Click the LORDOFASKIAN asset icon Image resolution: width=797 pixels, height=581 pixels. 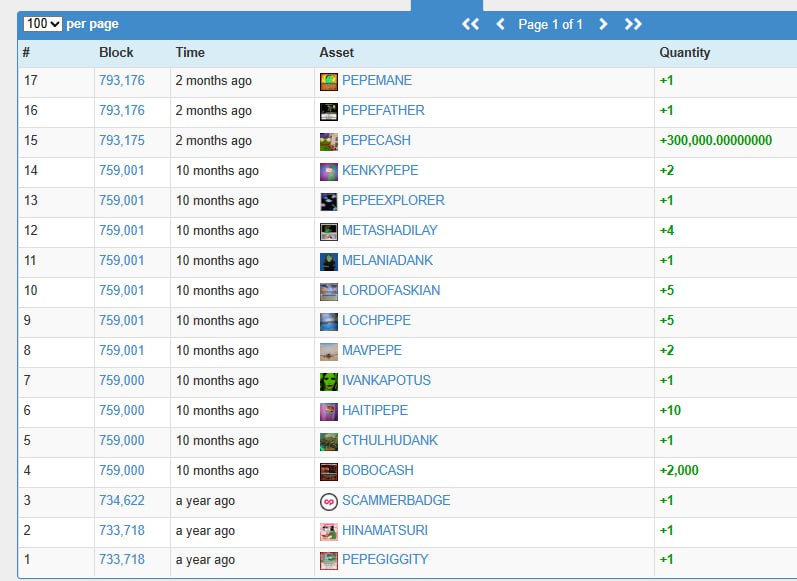pyautogui.click(x=329, y=292)
